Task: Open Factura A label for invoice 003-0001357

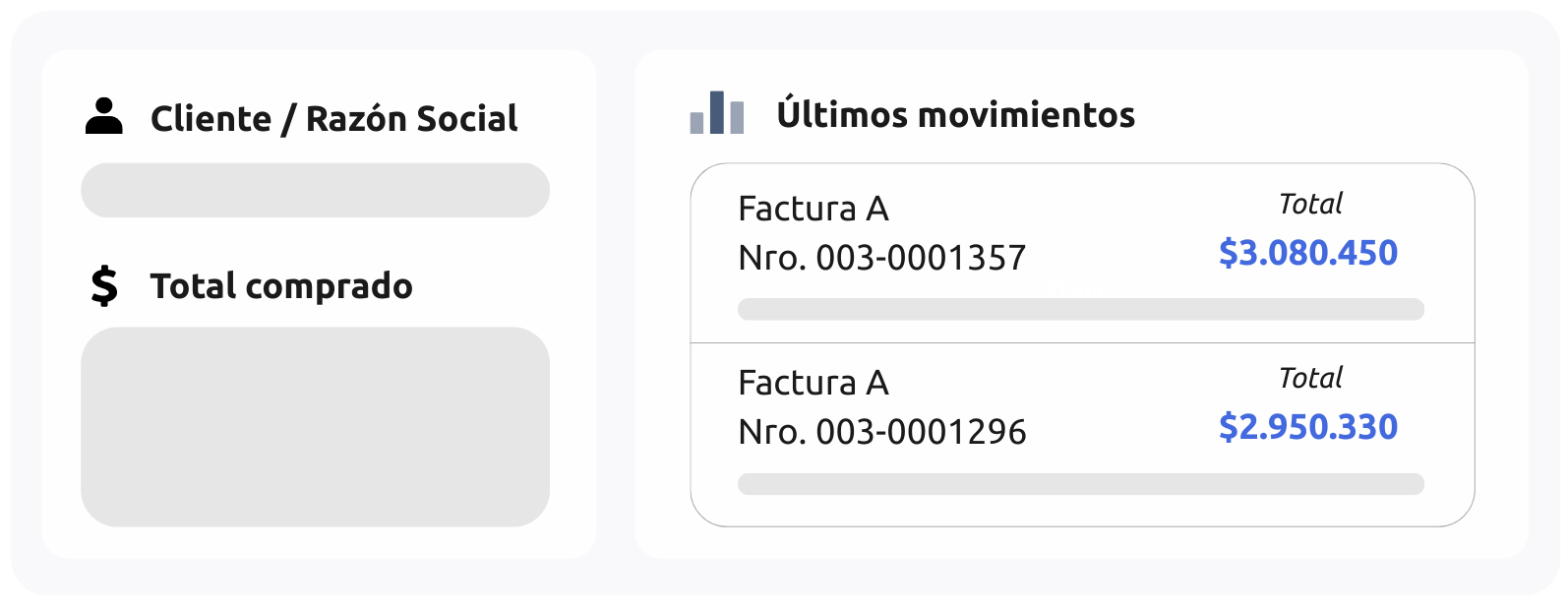Action: point(814,209)
